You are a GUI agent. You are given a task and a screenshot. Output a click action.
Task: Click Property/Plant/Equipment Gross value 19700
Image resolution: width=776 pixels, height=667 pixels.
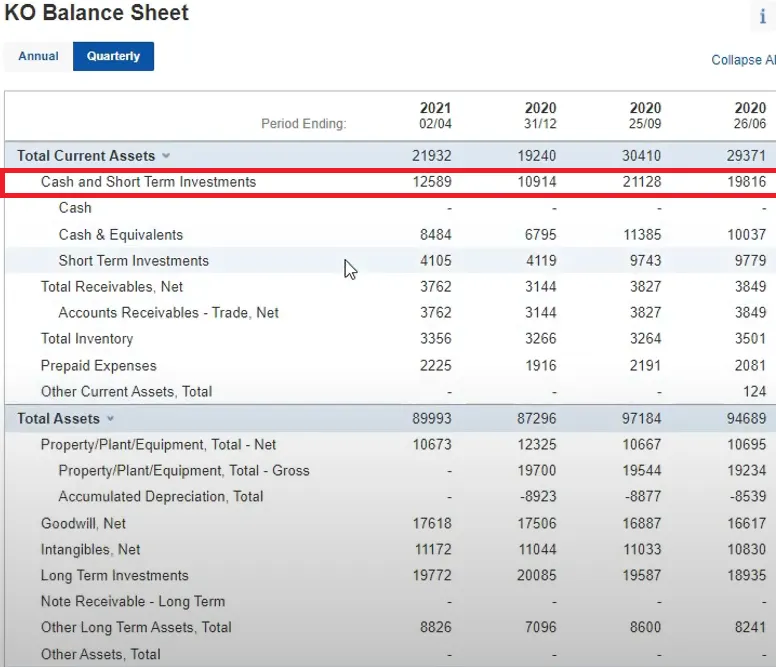[537, 471]
